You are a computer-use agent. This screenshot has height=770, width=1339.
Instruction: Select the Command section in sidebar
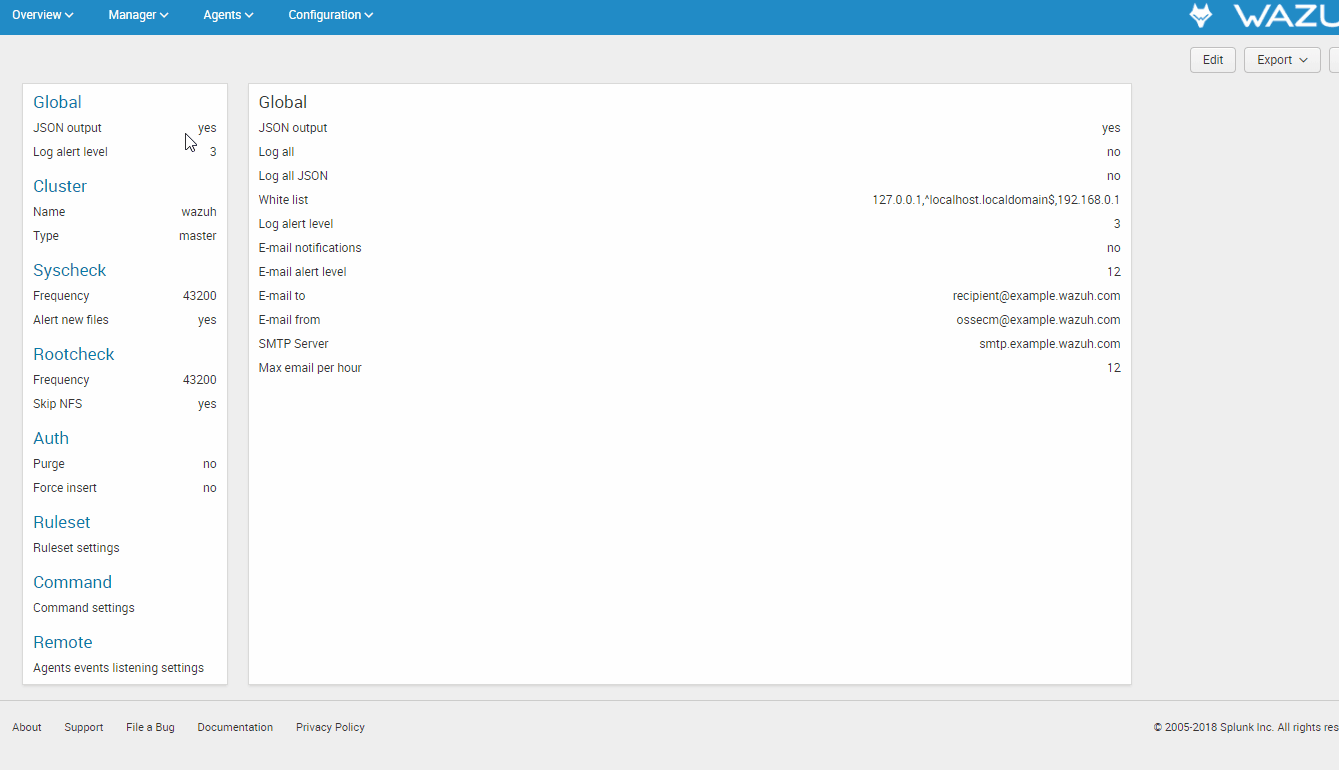72,582
